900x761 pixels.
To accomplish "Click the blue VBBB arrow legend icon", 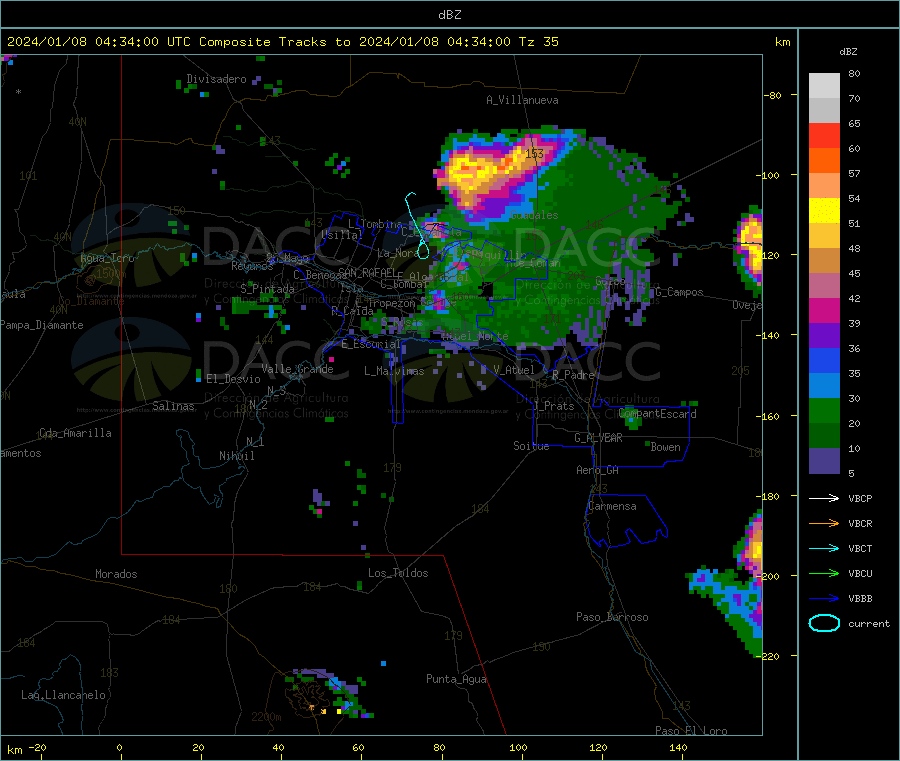I will [x=824, y=598].
